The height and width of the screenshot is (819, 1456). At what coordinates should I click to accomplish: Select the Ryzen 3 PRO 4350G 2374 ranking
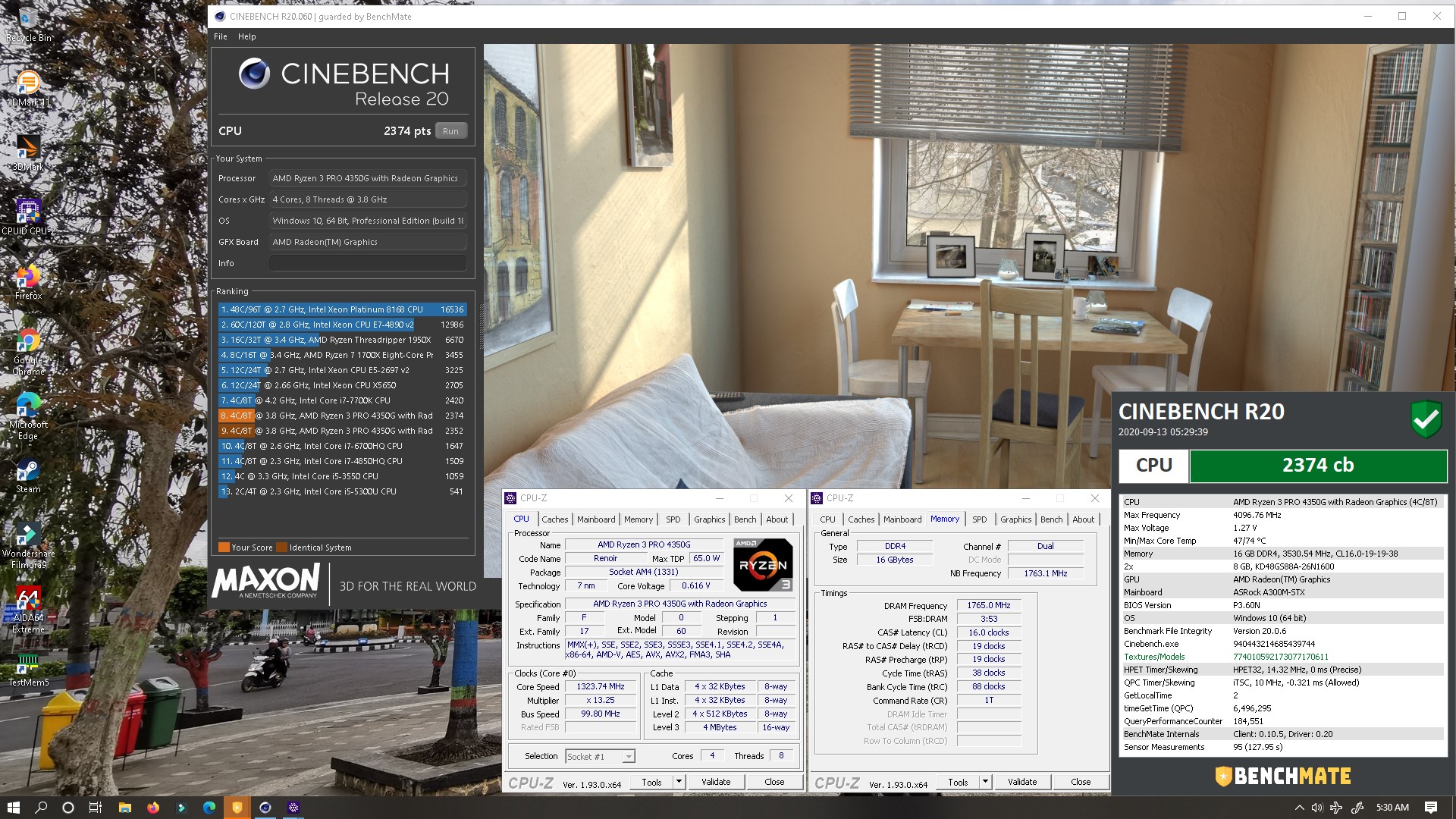tap(342, 416)
